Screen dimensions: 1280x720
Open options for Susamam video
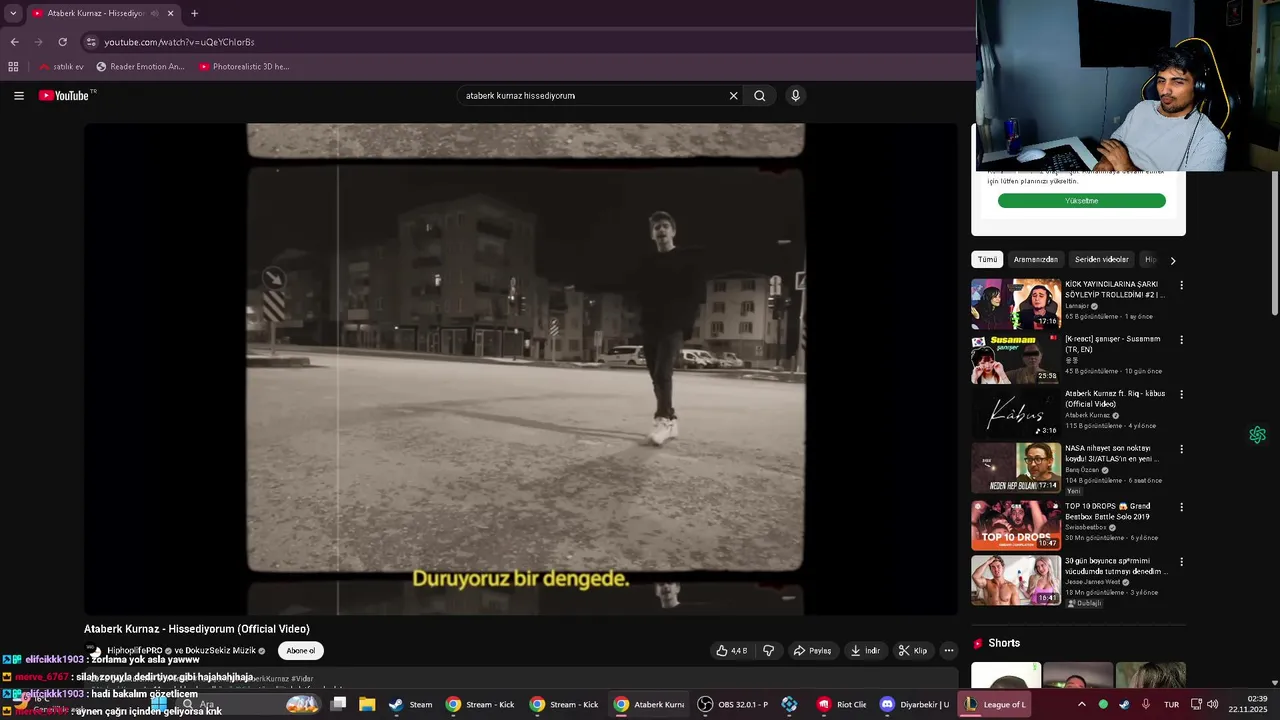[x=1181, y=340]
